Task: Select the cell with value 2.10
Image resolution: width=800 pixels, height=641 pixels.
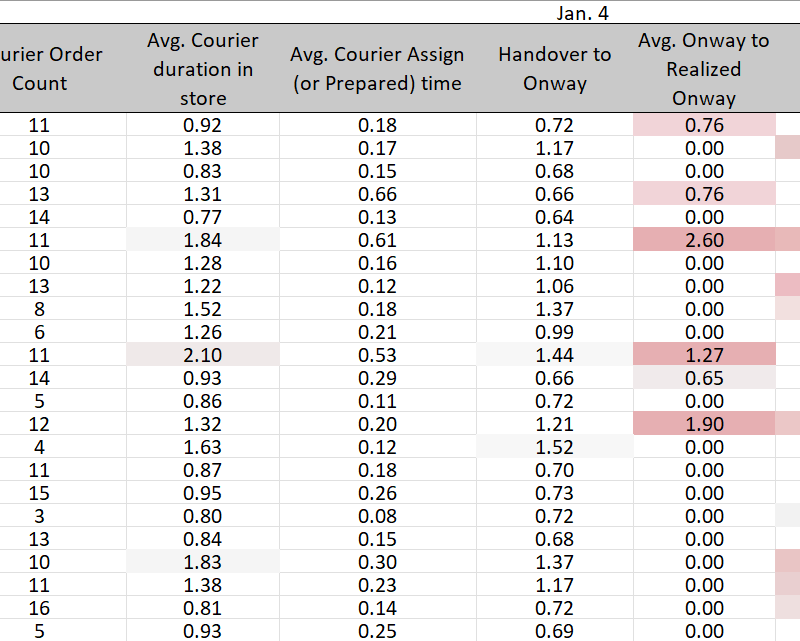Action: tap(203, 355)
